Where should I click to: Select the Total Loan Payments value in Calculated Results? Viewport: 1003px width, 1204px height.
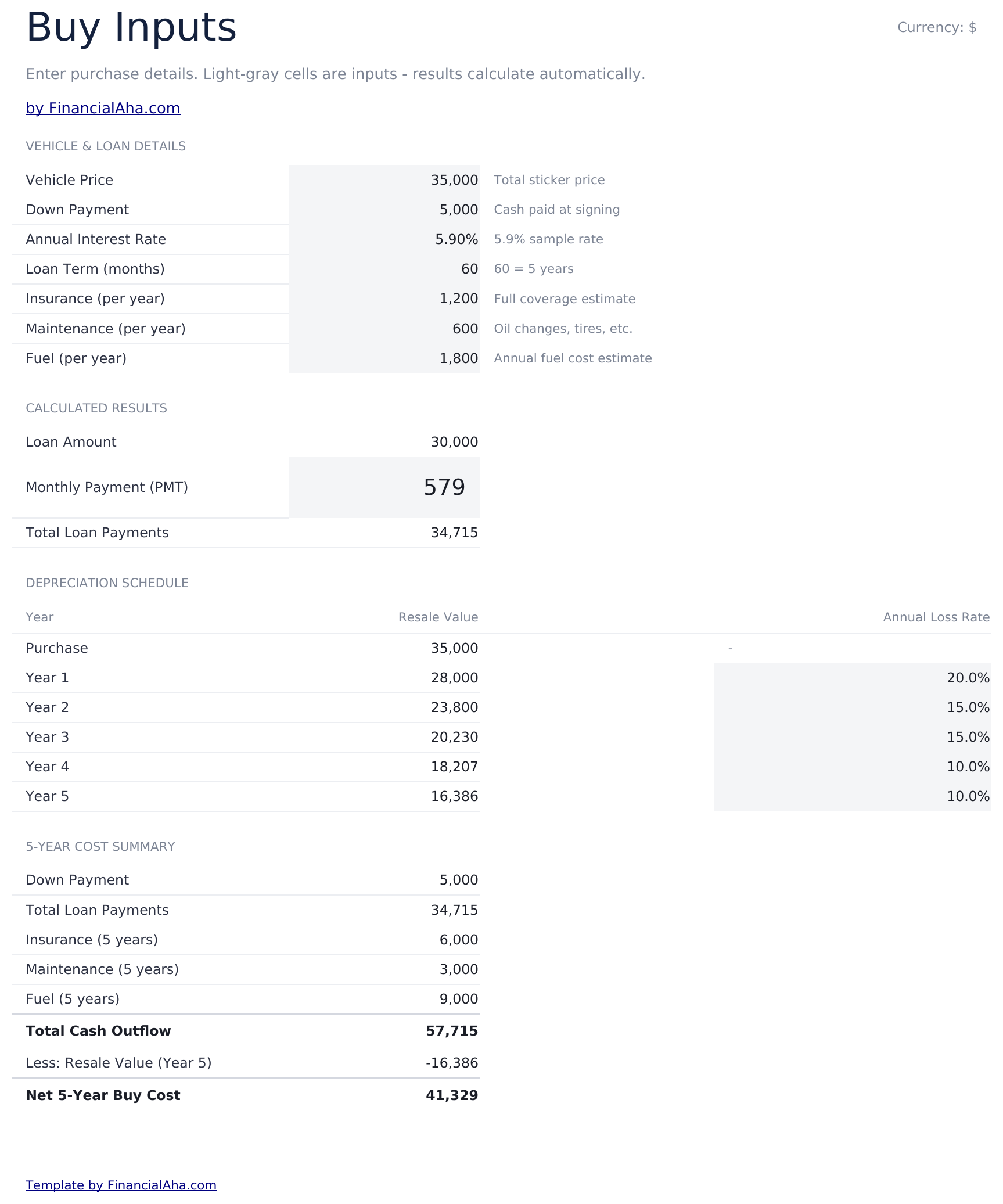point(454,533)
